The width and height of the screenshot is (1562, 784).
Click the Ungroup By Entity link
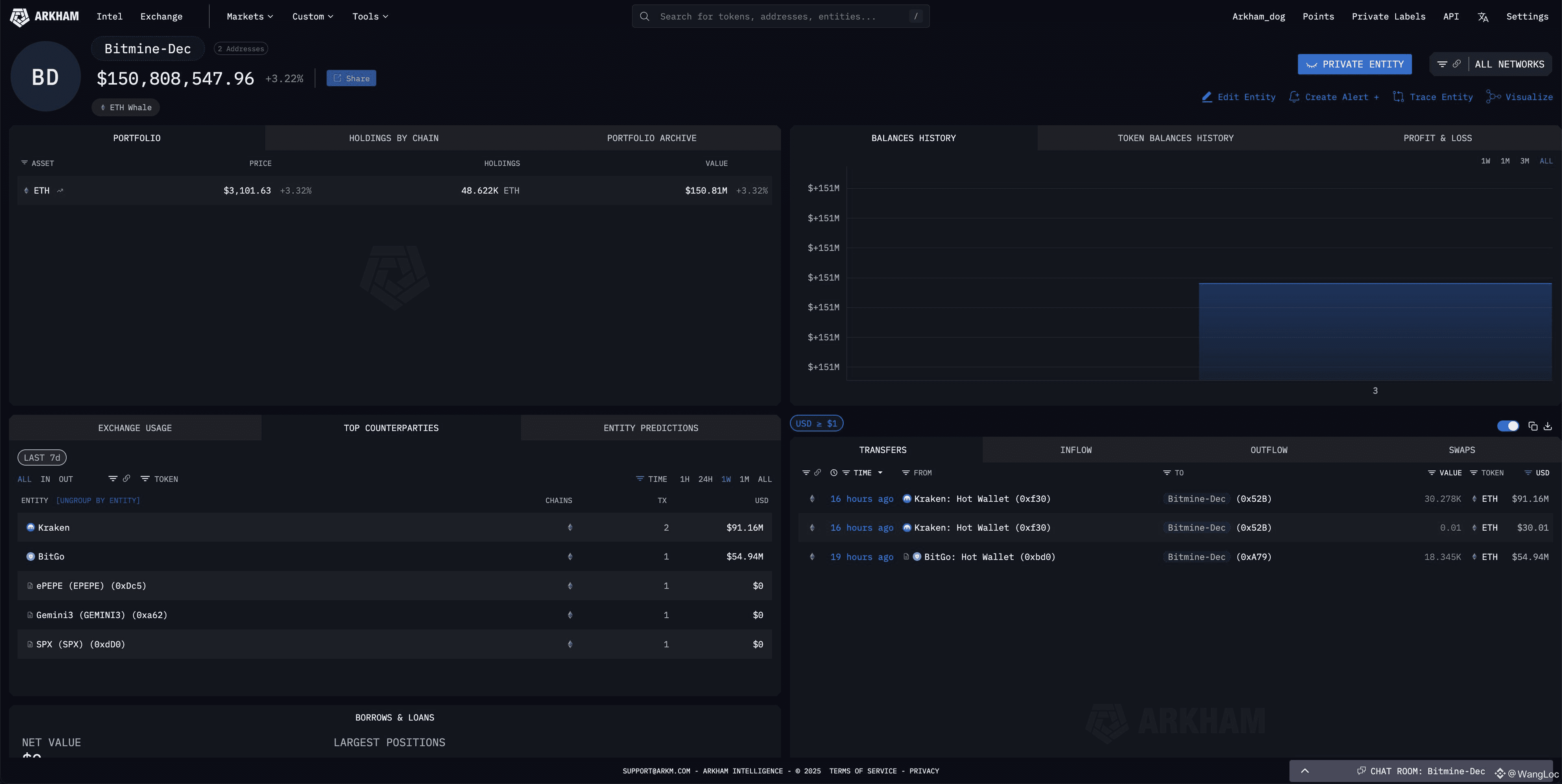tap(98, 500)
